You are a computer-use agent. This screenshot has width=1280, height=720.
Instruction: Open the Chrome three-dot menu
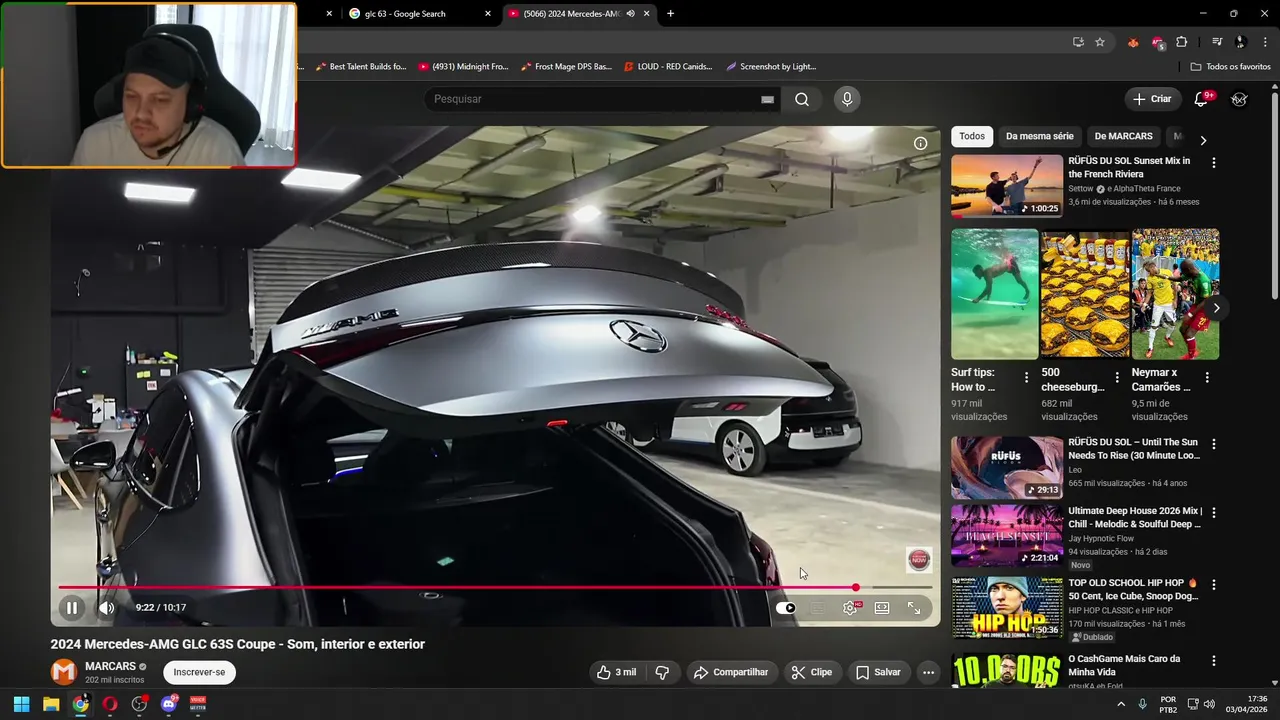[x=1266, y=42]
